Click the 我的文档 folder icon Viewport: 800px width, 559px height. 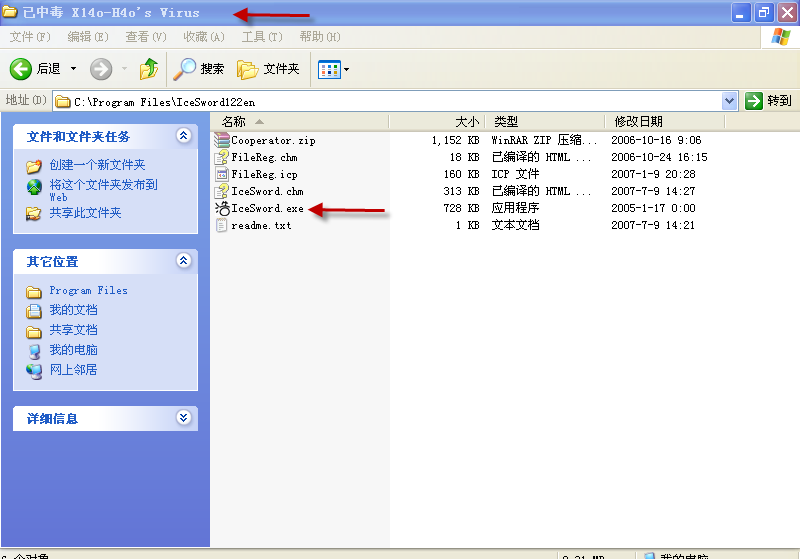pos(34,311)
